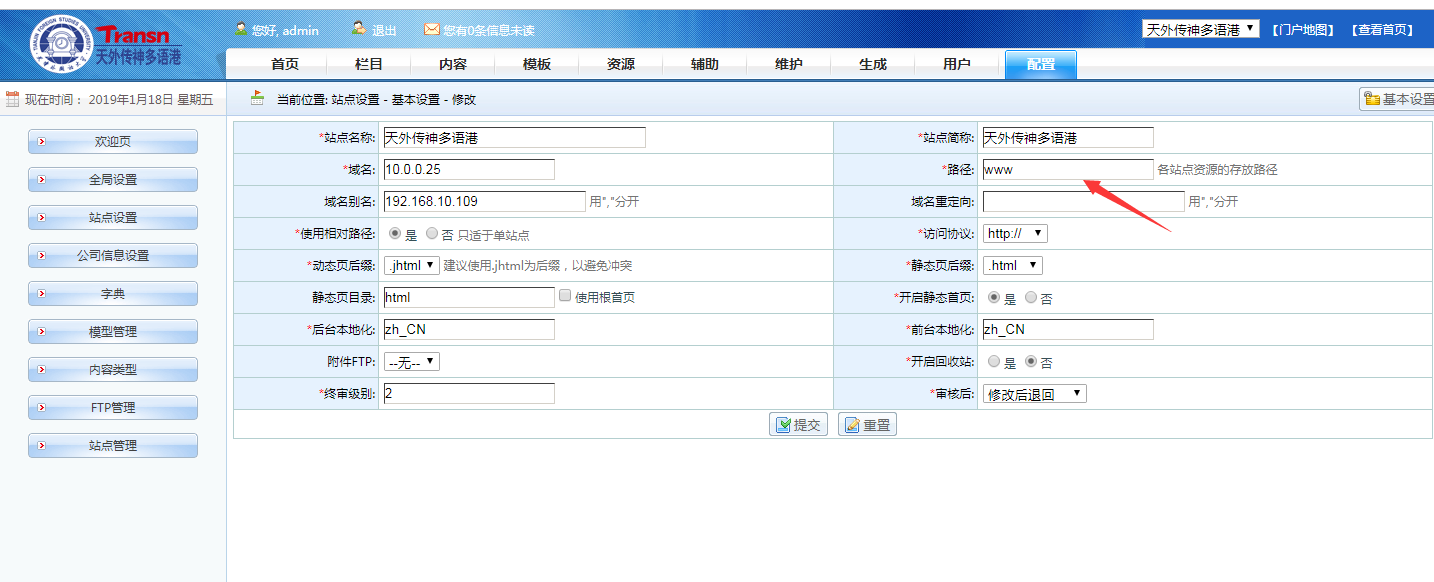Open the 访问协议 http:// dropdown
Viewport: 1434px width, 582px height.
(x=1015, y=233)
